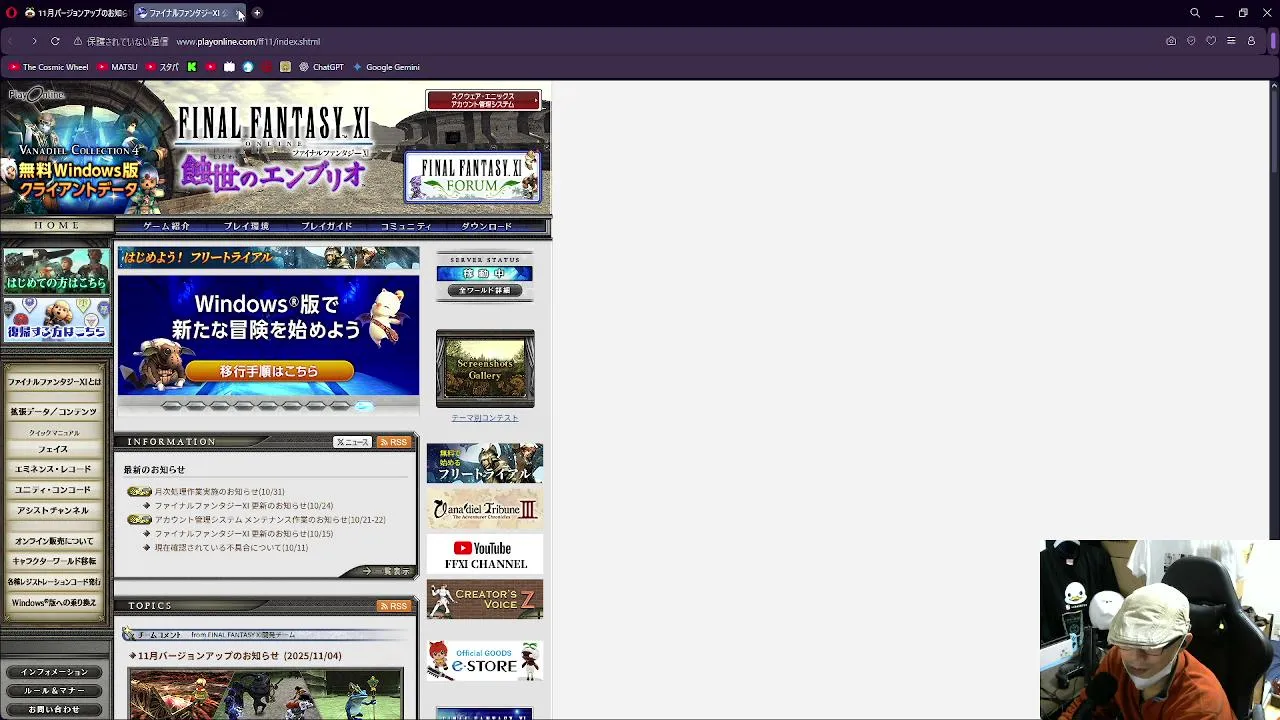Open the スタバ bookmark
Image resolution: width=1280 pixels, height=720 pixels.
(163, 67)
